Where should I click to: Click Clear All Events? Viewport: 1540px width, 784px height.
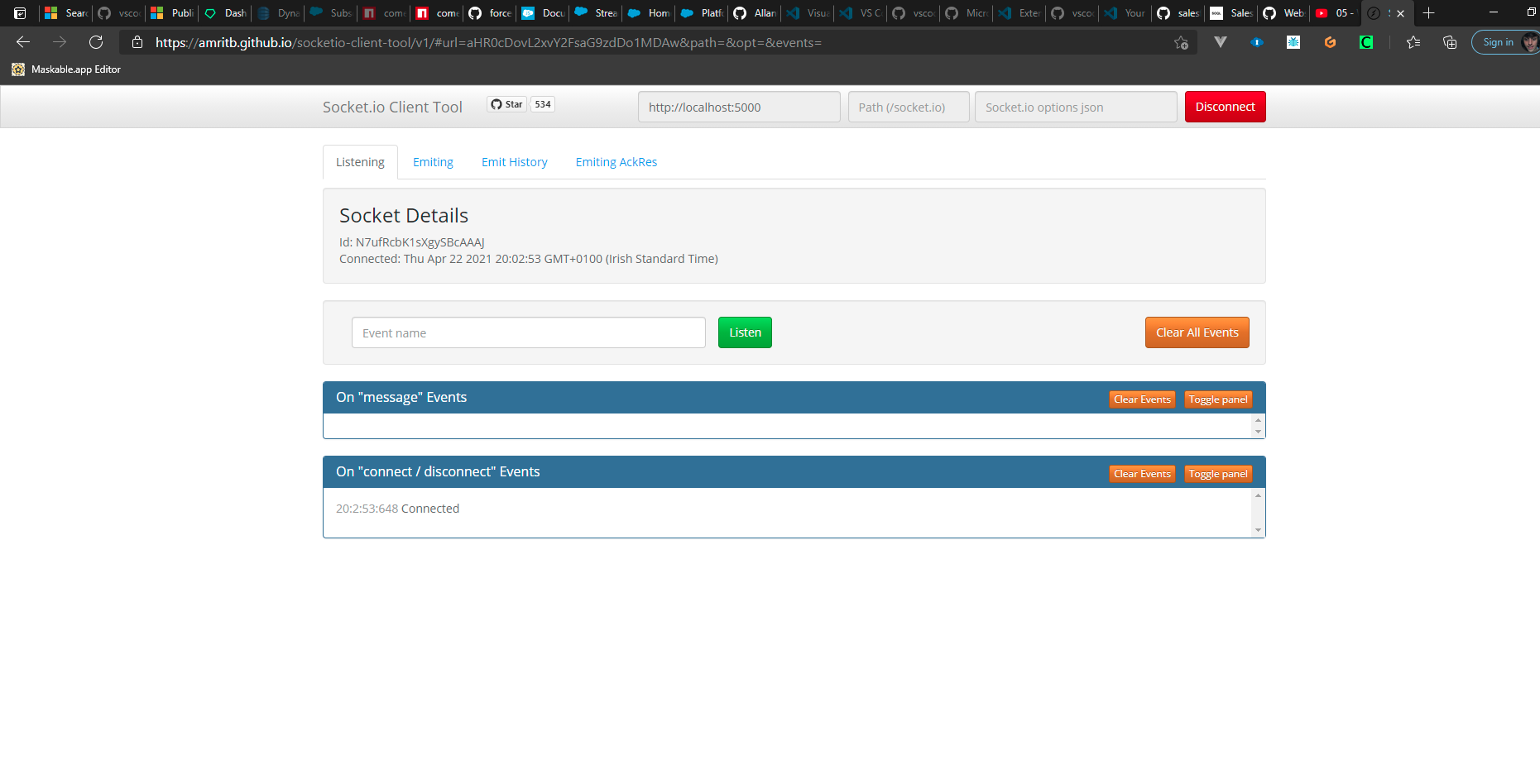[x=1197, y=332]
